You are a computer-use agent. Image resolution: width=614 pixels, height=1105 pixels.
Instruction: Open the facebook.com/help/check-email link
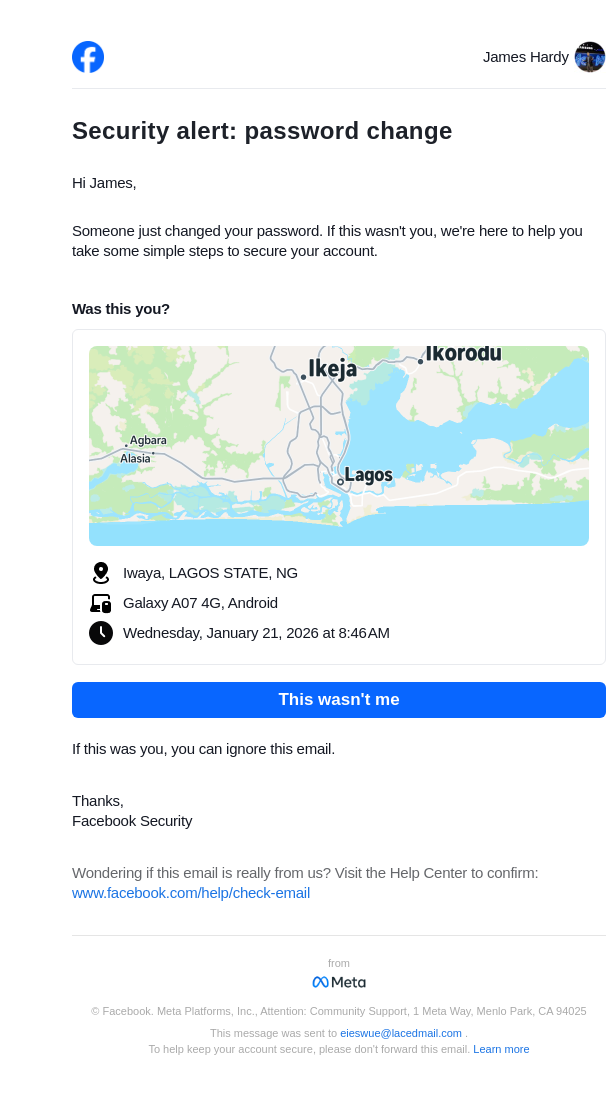191,893
